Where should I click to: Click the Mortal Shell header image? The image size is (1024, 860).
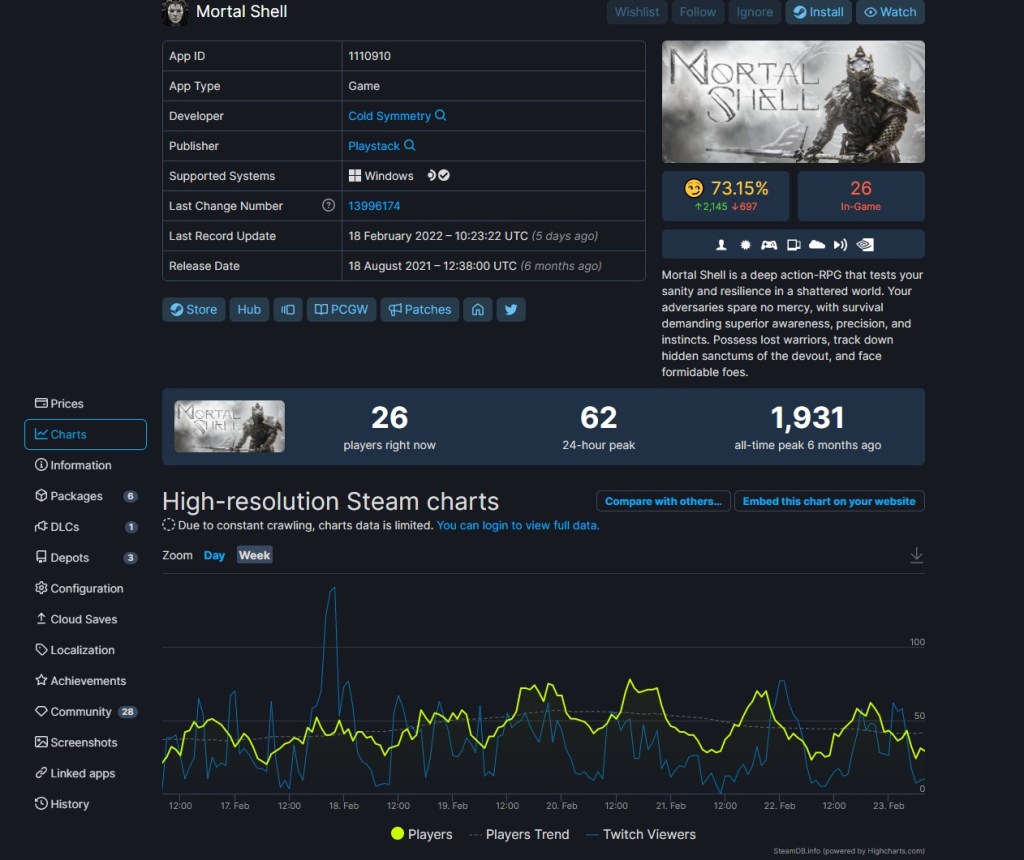pyautogui.click(x=793, y=101)
